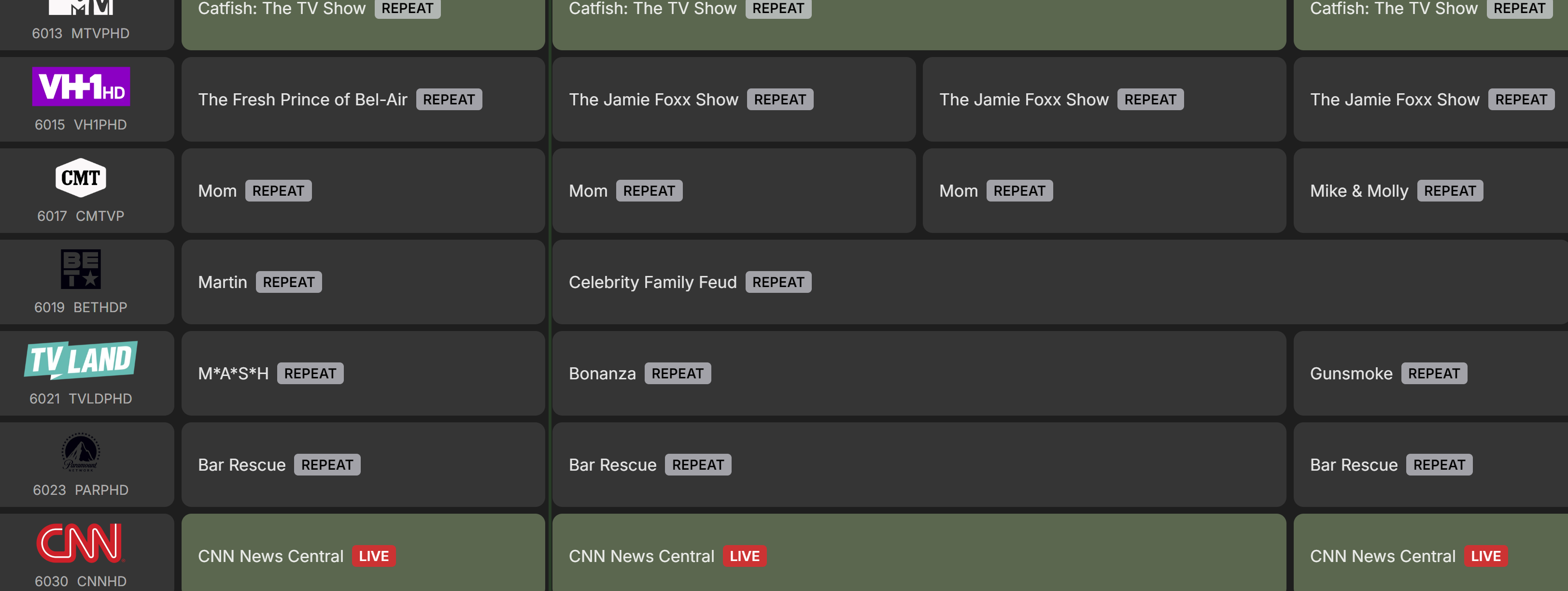Screen dimensions: 1568x591
Task: Click the TV Land channel logo
Action: click(x=81, y=360)
